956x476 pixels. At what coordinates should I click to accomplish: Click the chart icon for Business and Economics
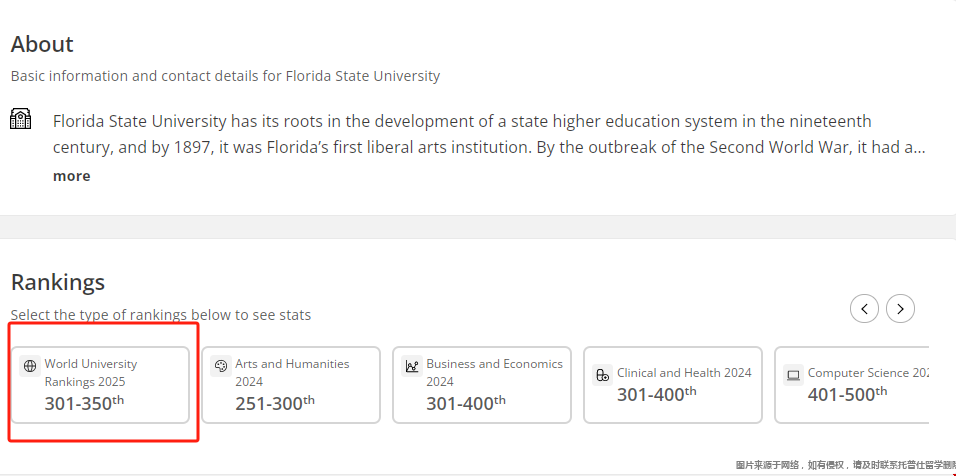coord(412,366)
